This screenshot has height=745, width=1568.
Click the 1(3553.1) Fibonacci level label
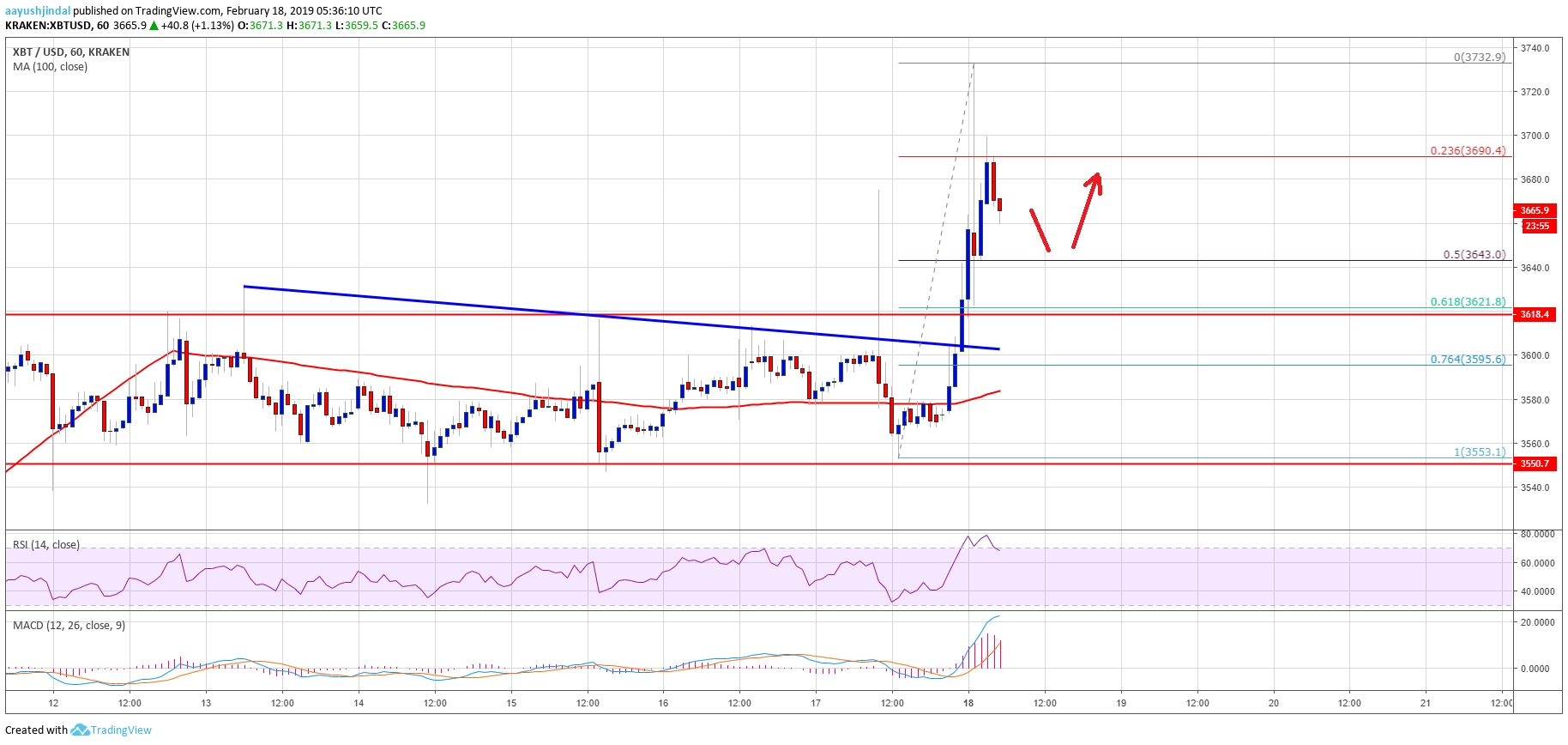(1480, 452)
